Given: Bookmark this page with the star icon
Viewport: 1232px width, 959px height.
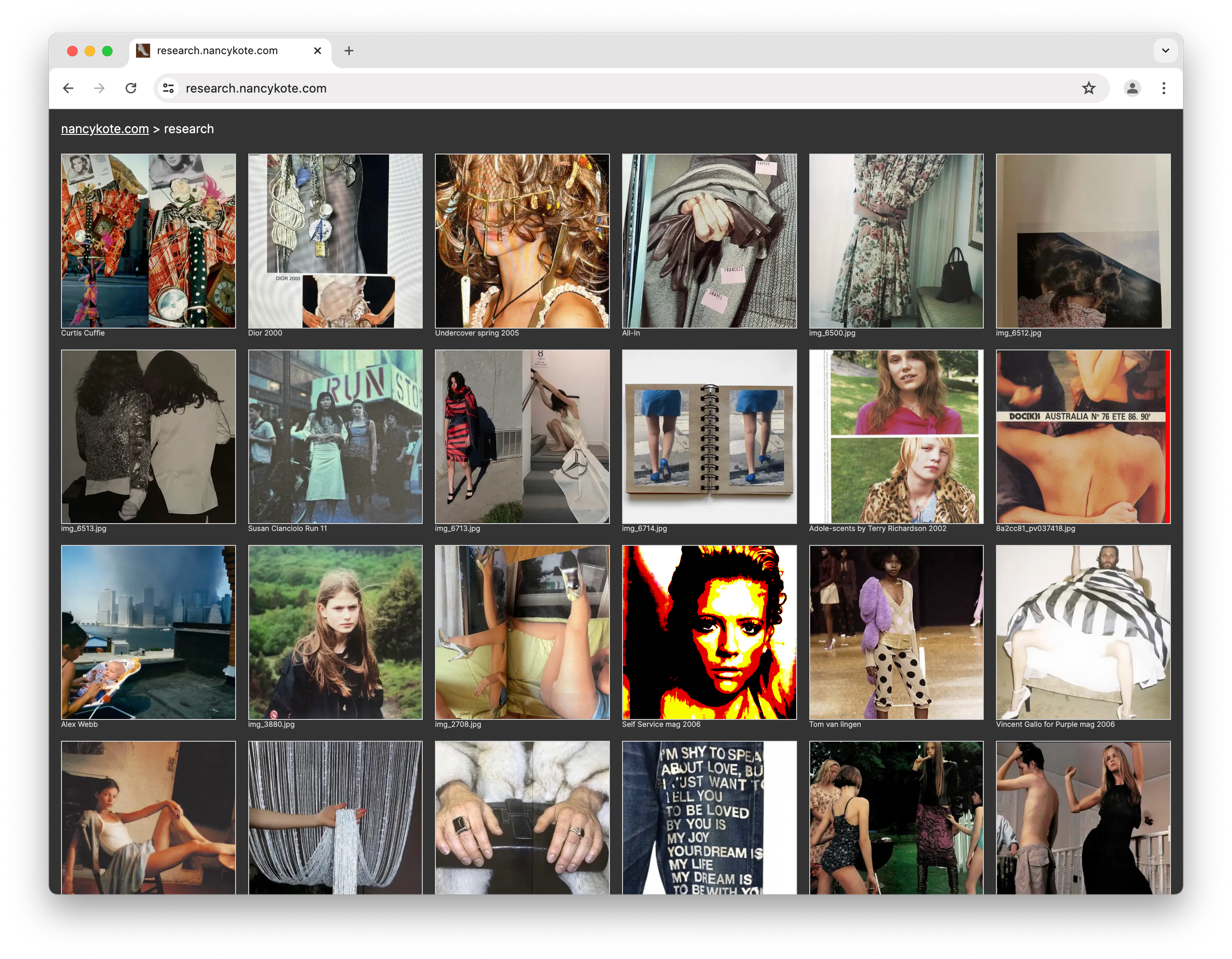Looking at the screenshot, I should tap(1088, 88).
